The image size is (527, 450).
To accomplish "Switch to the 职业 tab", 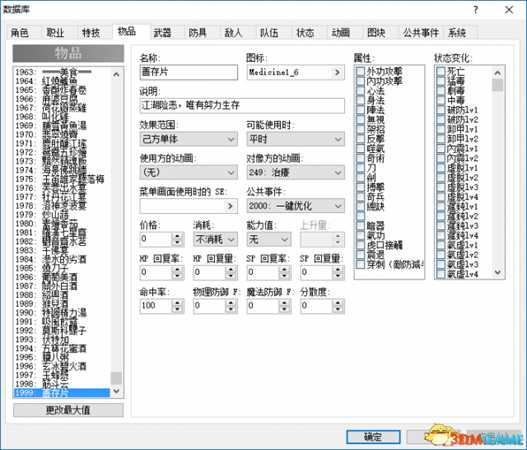I will pyautogui.click(x=55, y=33).
